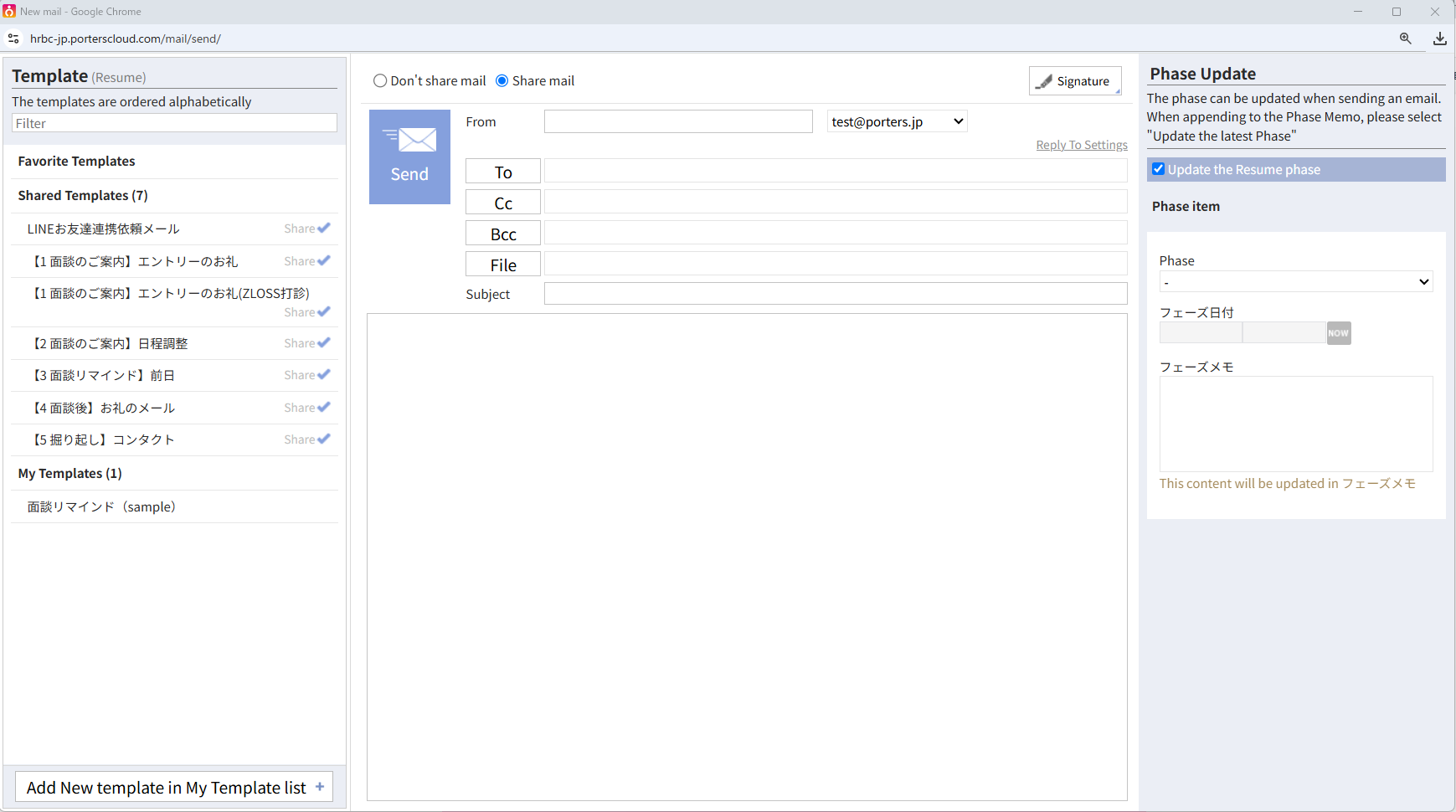Click the From name input field
Screen dimensions: 1456x812
click(x=678, y=121)
